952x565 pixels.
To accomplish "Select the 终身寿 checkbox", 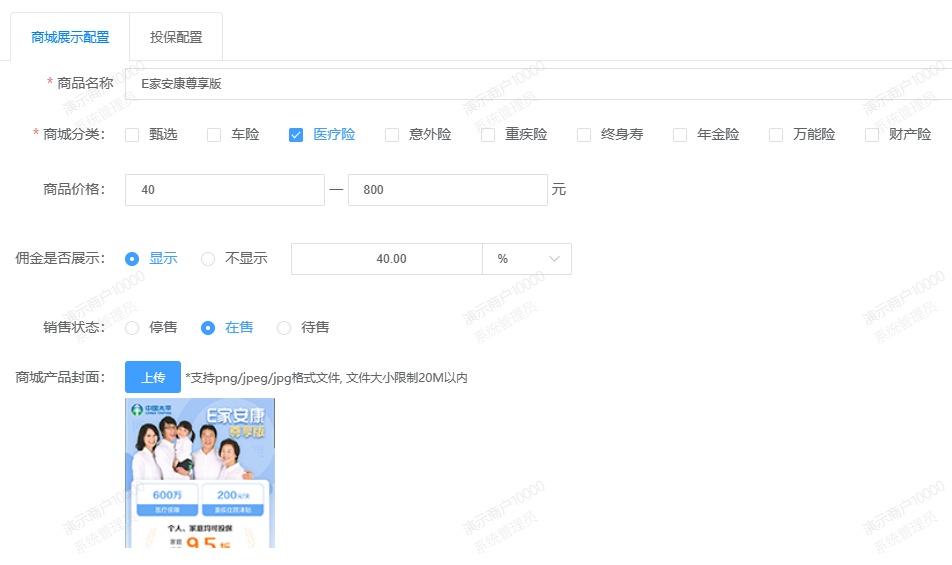I will pos(584,135).
